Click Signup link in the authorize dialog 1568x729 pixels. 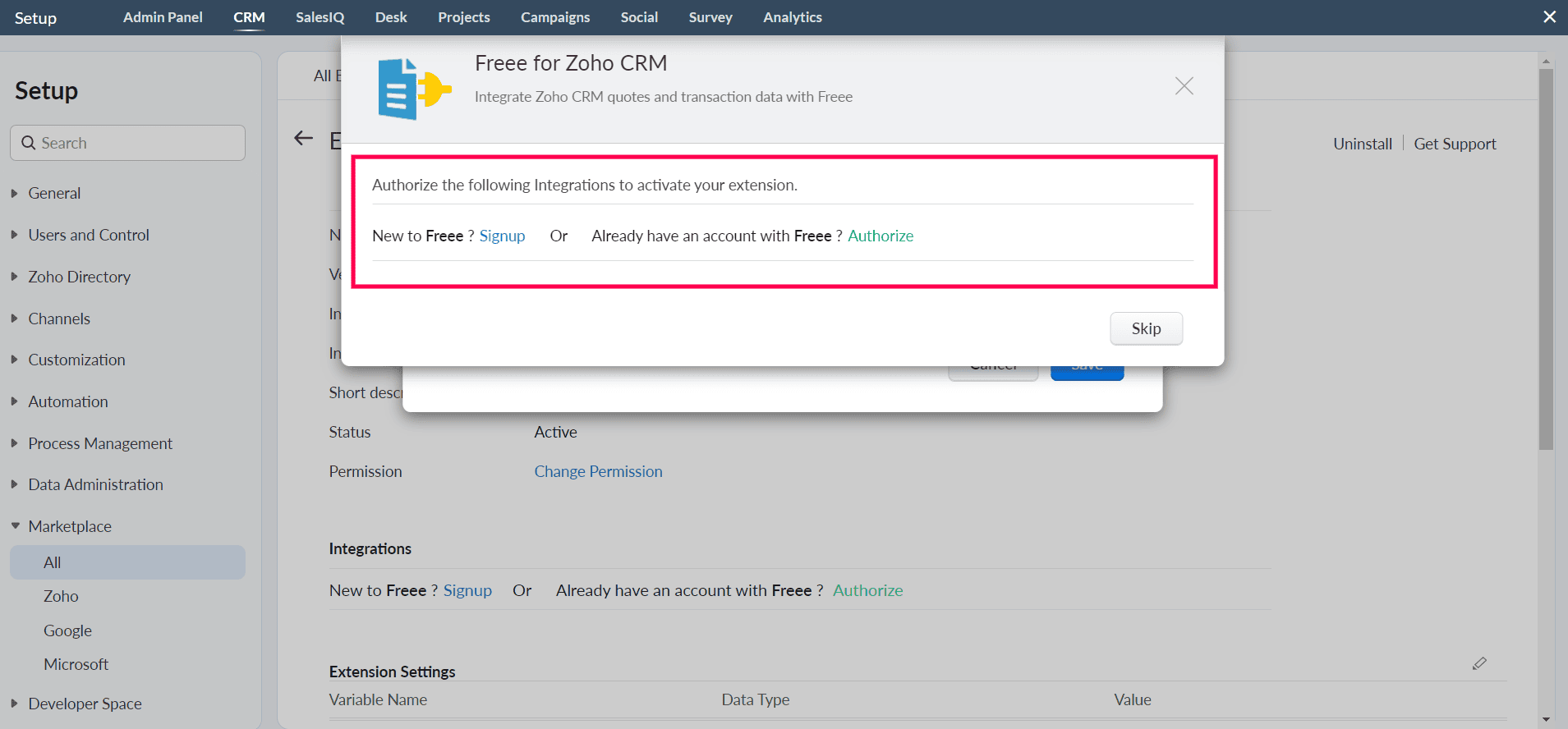(x=502, y=236)
